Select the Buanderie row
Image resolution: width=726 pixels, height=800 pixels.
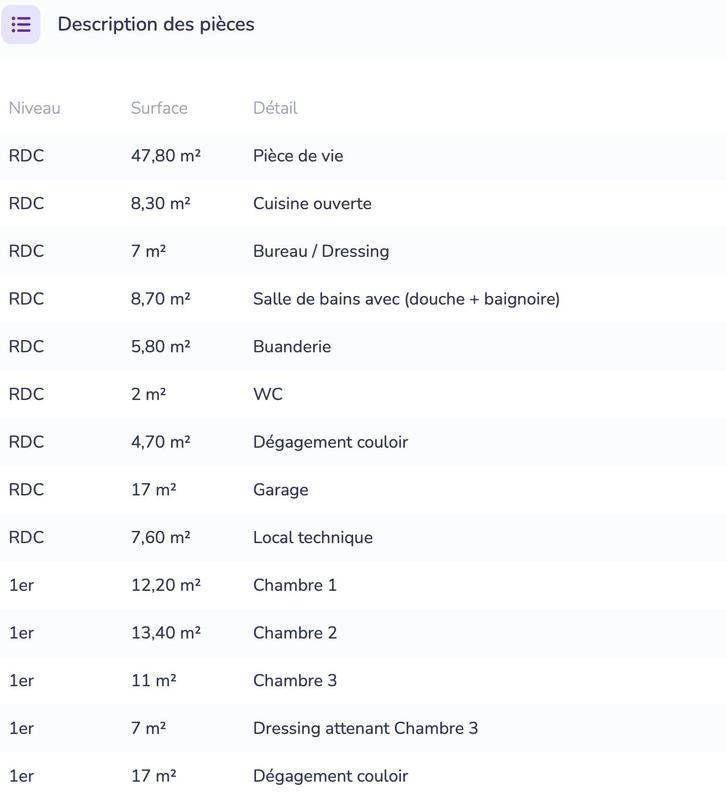tap(292, 347)
